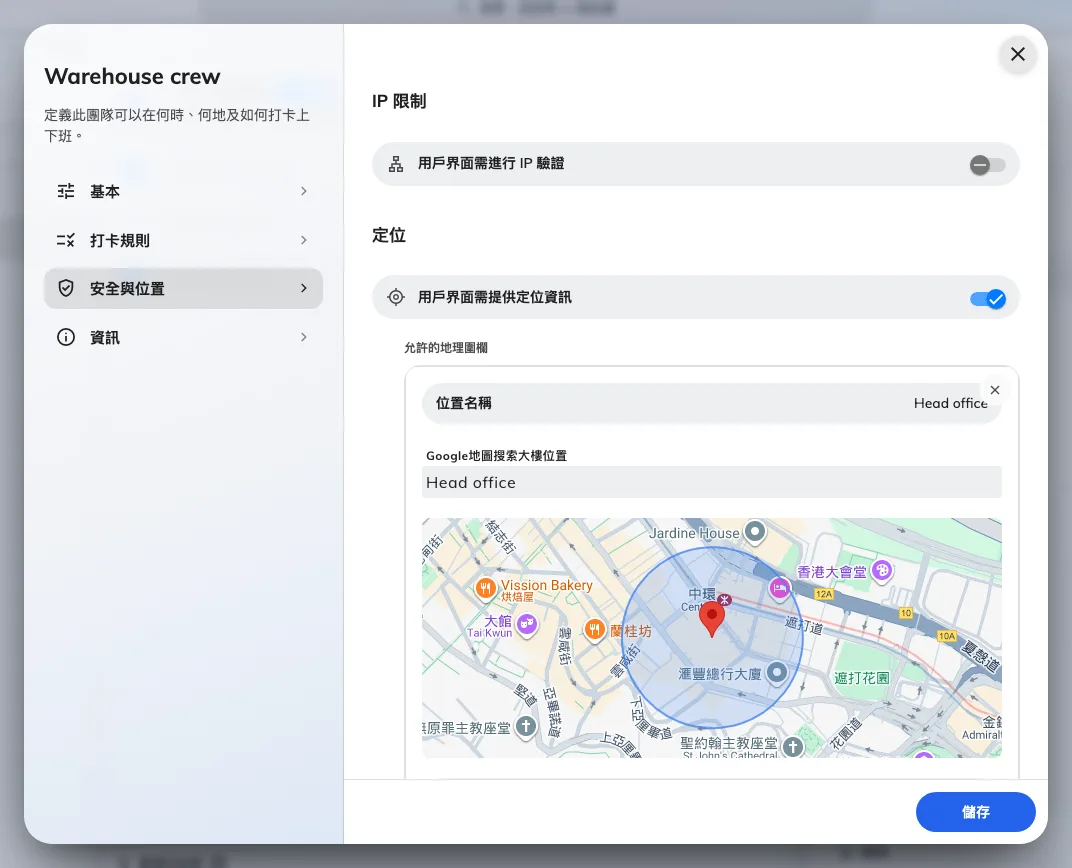Click the 定位 heading
The height and width of the screenshot is (868, 1072).
389,235
